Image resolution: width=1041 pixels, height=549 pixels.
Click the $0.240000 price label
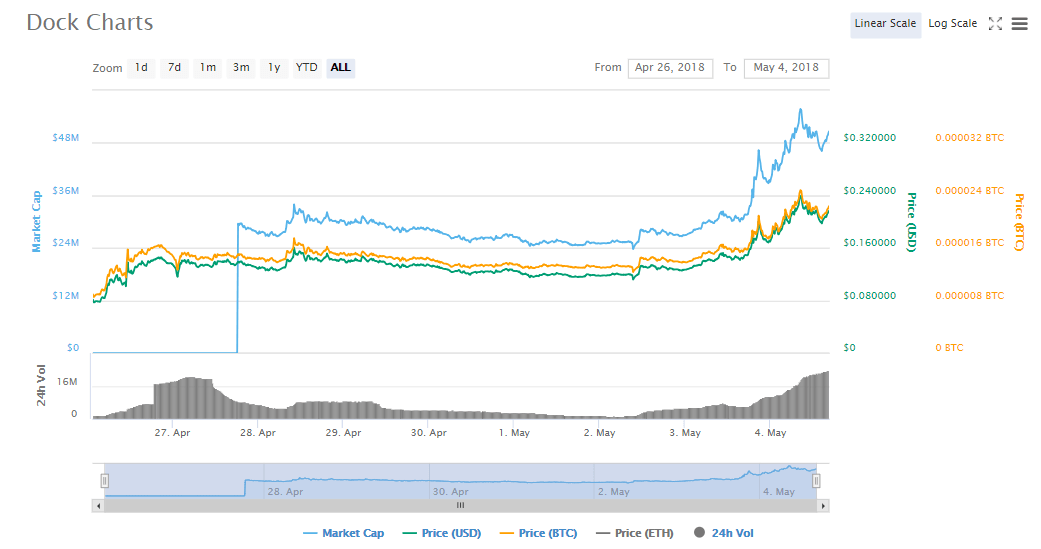tap(870, 191)
